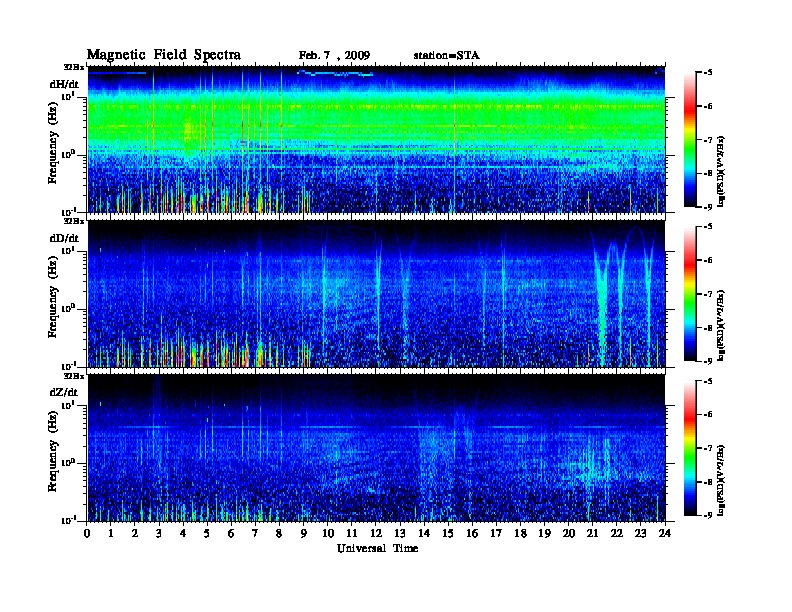The height and width of the screenshot is (612, 792).
Task: Click the dH/dt spectrogram plot
Action: (376, 139)
